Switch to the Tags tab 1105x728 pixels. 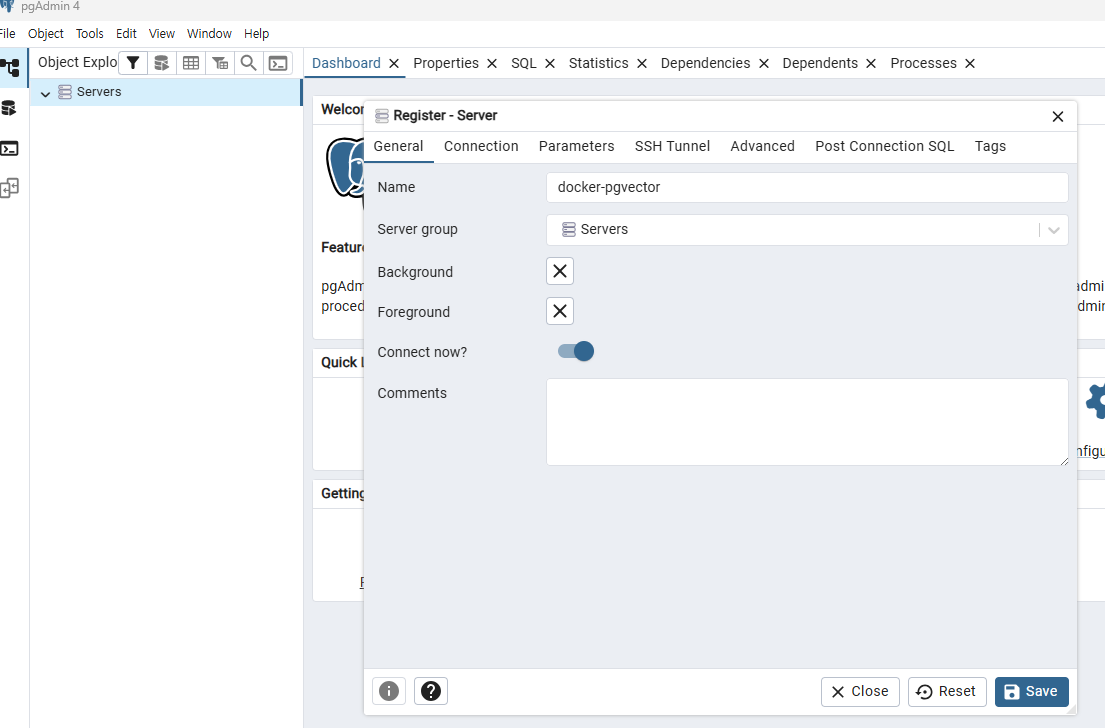(x=990, y=146)
